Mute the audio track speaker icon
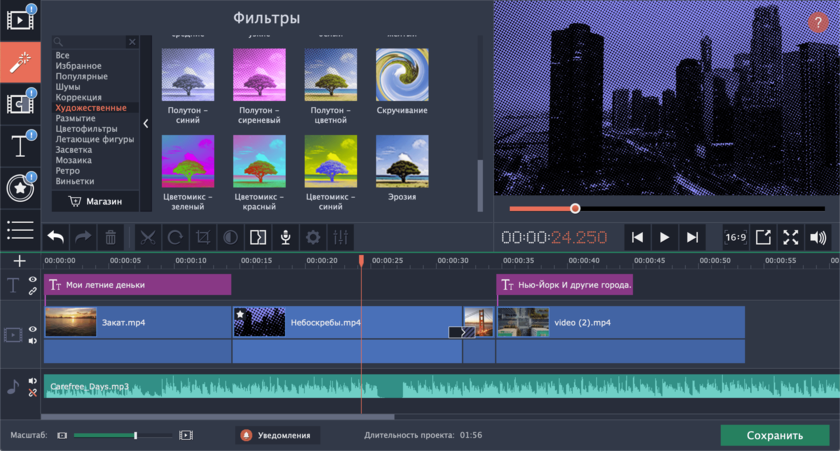The image size is (840, 451). tap(33, 381)
